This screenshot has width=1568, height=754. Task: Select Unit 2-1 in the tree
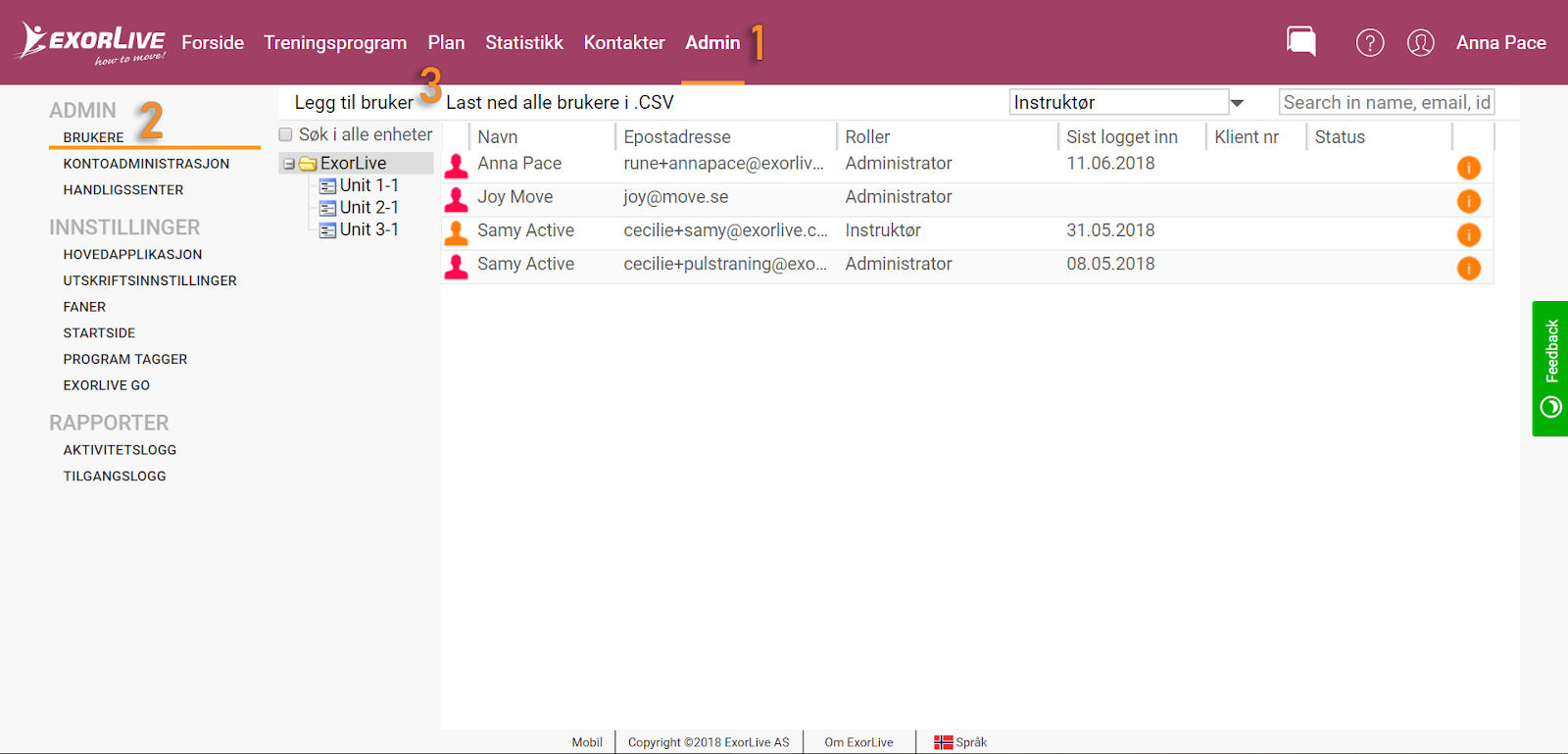point(368,208)
